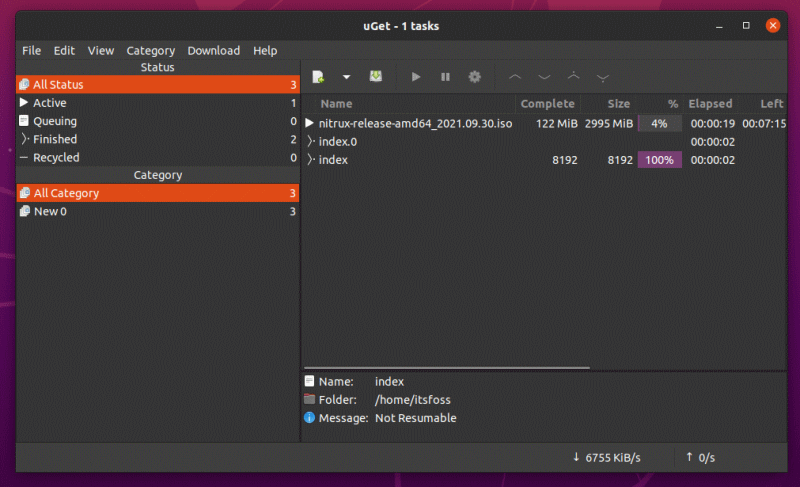Click the horizontal scrollbar under download list
The height and width of the screenshot is (487, 800).
coord(447,367)
